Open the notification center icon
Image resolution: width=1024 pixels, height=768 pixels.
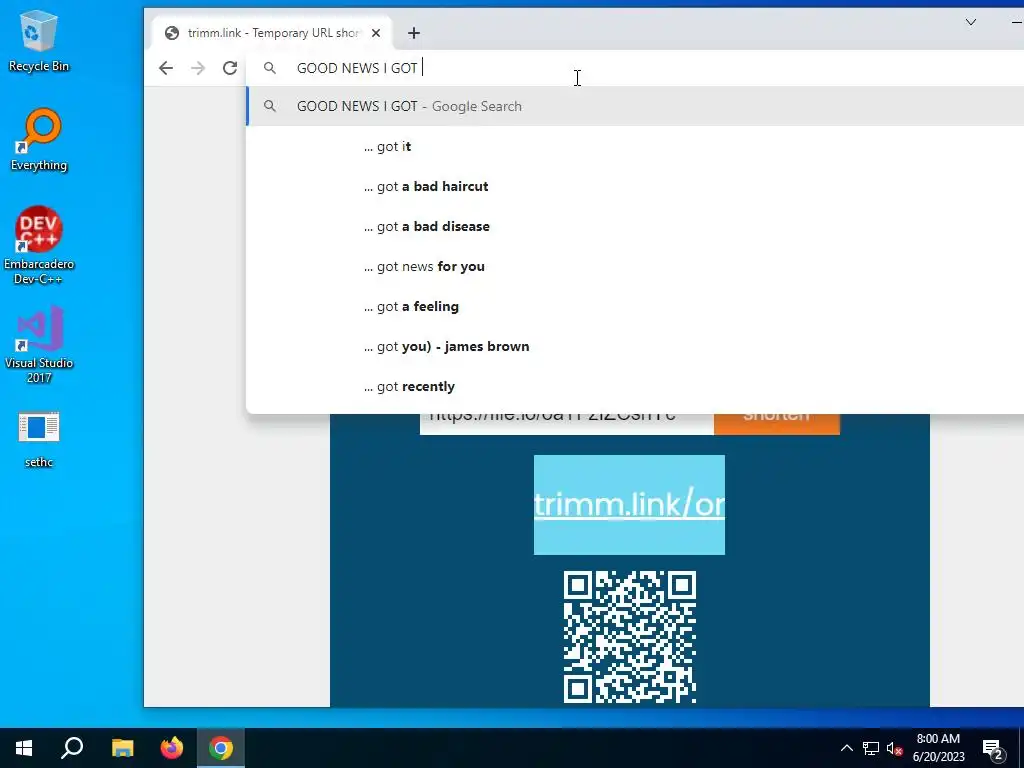click(993, 749)
